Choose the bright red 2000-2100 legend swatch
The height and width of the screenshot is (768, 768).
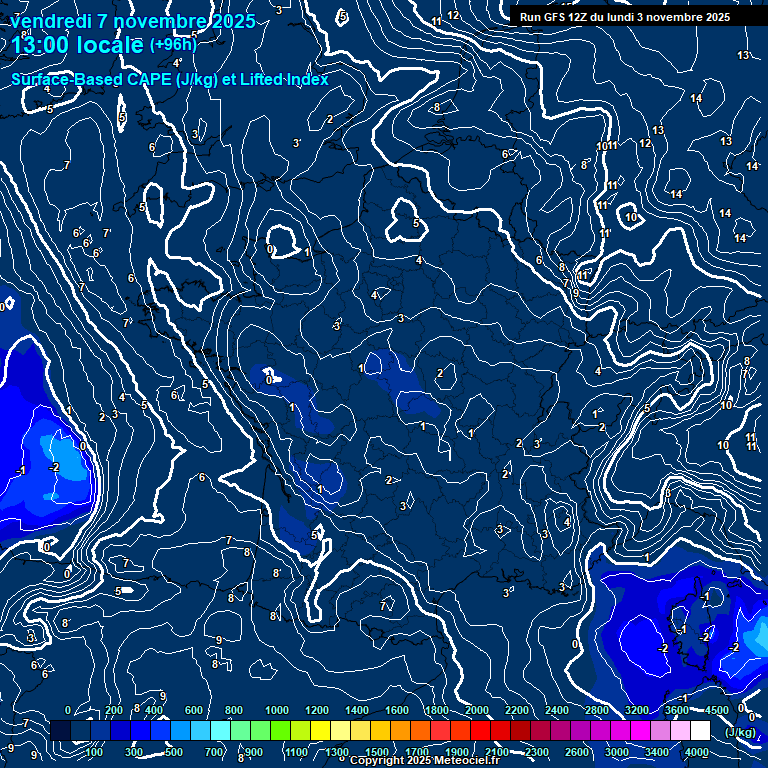point(480,730)
